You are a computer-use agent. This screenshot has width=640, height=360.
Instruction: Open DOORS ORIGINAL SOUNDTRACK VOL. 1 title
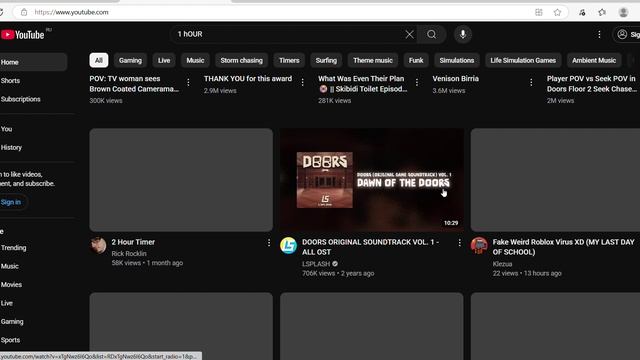point(371,247)
